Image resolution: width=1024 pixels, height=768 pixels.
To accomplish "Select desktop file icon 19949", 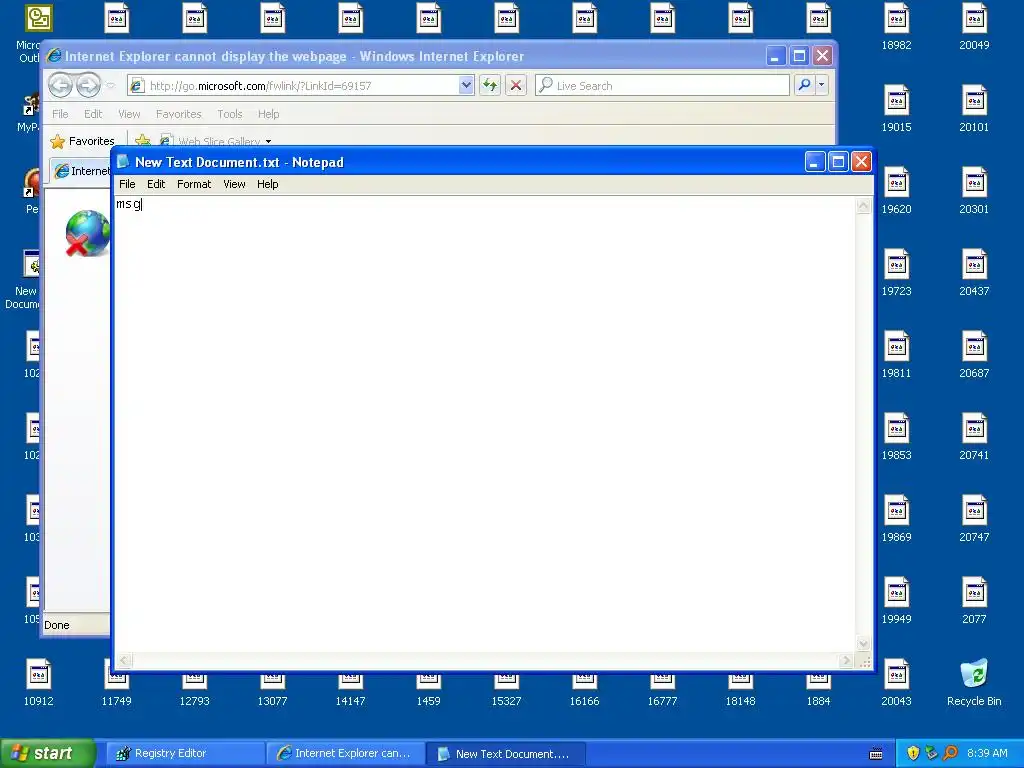I will [896, 601].
